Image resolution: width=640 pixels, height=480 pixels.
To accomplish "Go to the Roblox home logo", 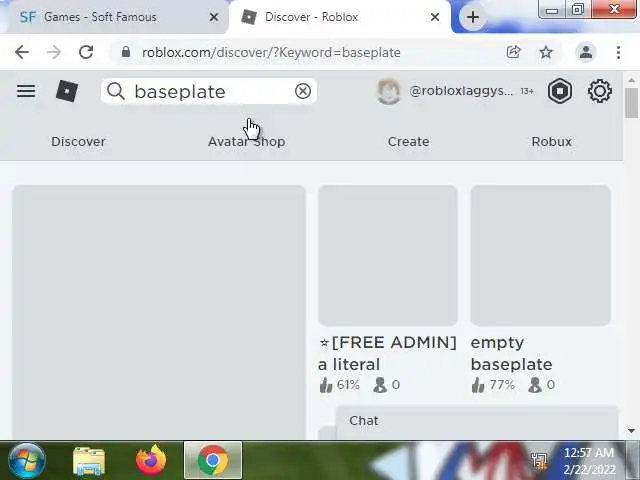I will pyautogui.click(x=67, y=91).
